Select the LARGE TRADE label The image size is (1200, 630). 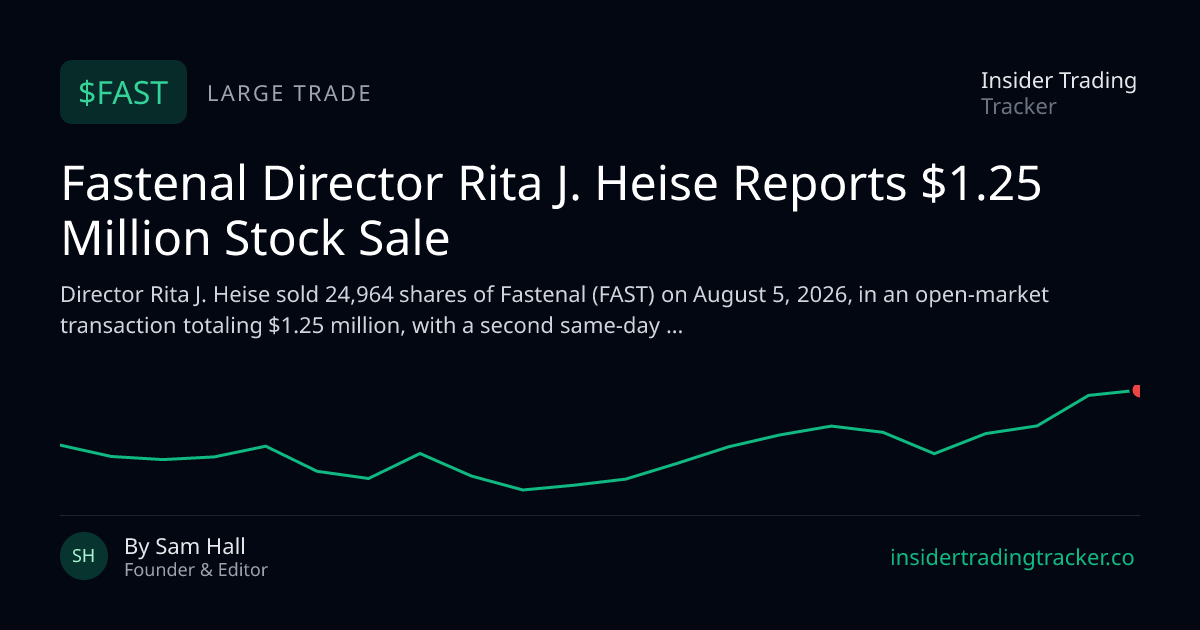point(289,94)
